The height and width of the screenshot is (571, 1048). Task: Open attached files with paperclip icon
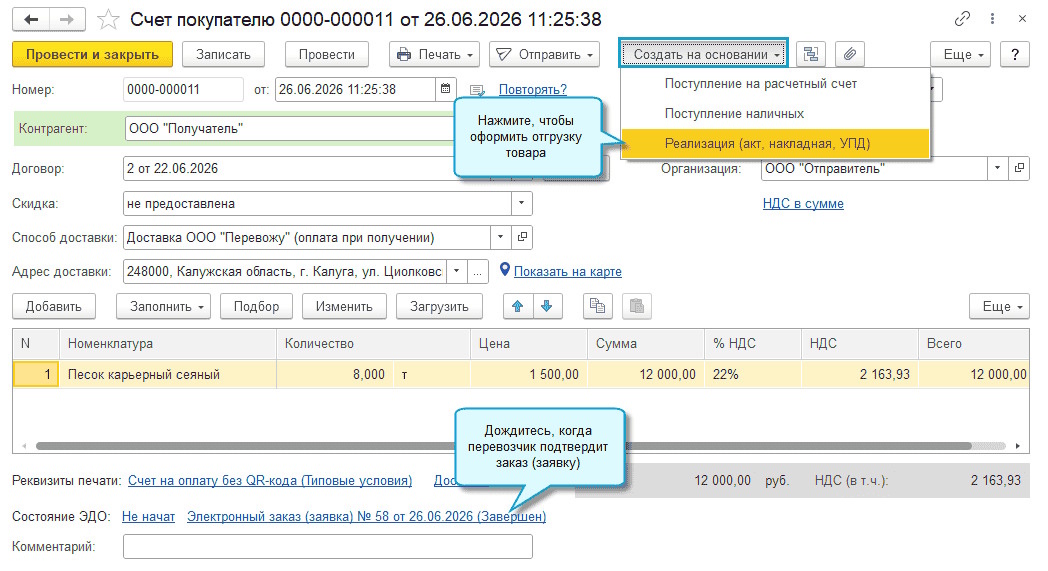849,54
